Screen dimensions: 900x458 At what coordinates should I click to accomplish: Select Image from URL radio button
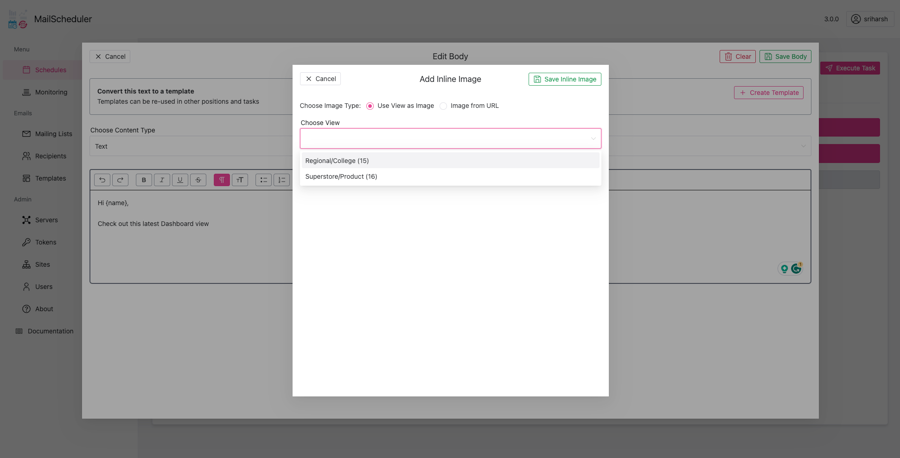pos(443,106)
